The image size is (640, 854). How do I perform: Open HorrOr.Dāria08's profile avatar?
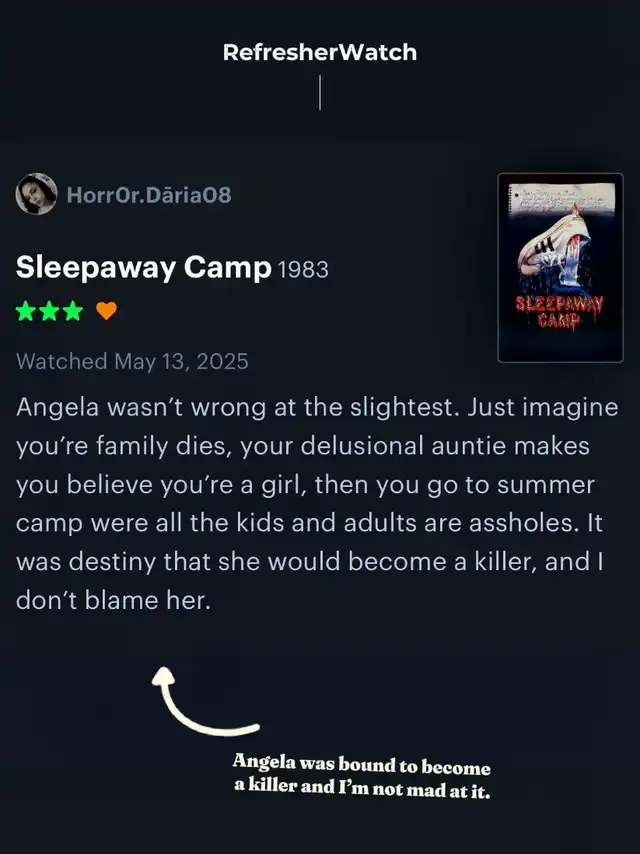[x=36, y=194]
